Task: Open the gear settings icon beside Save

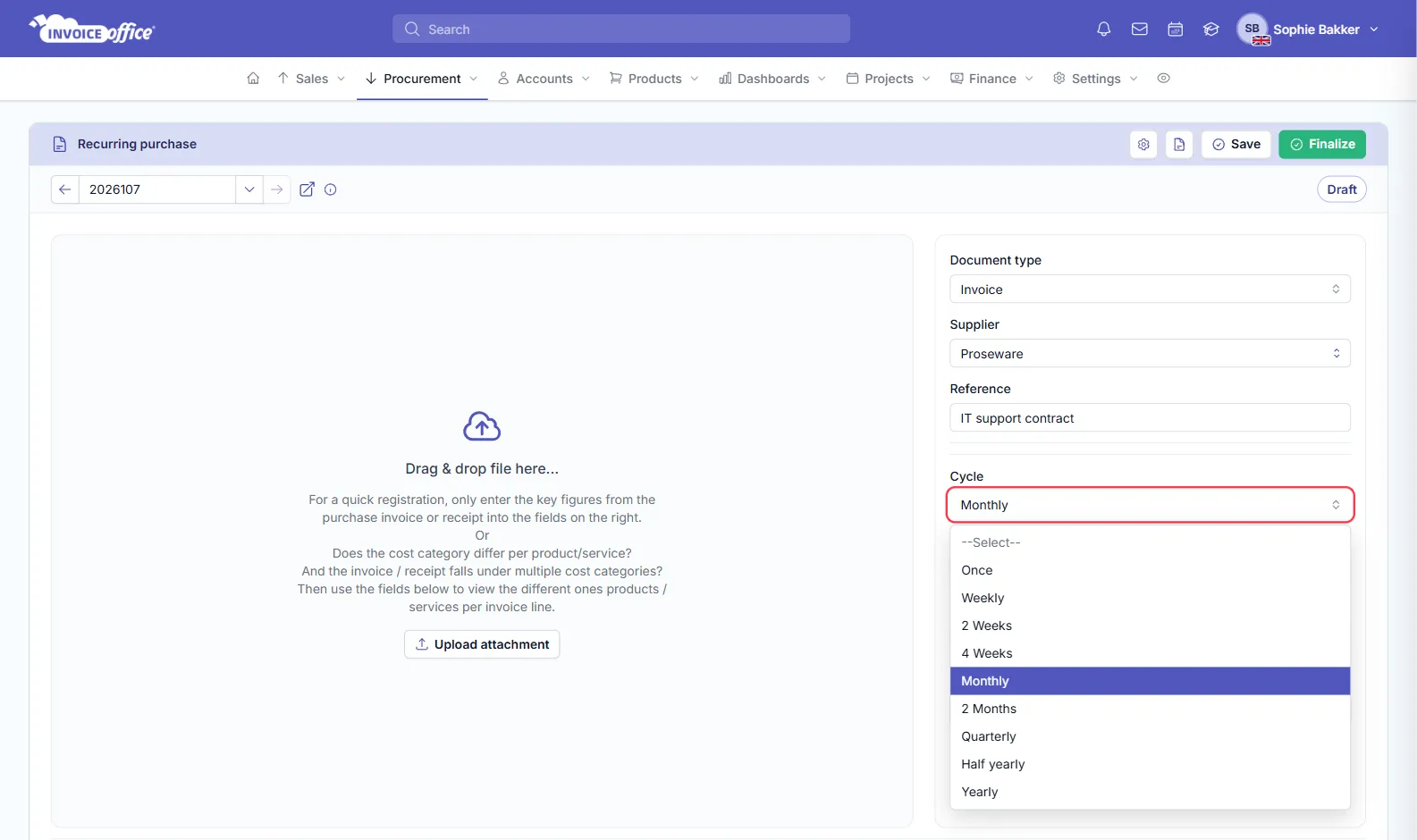Action: pyautogui.click(x=1143, y=145)
